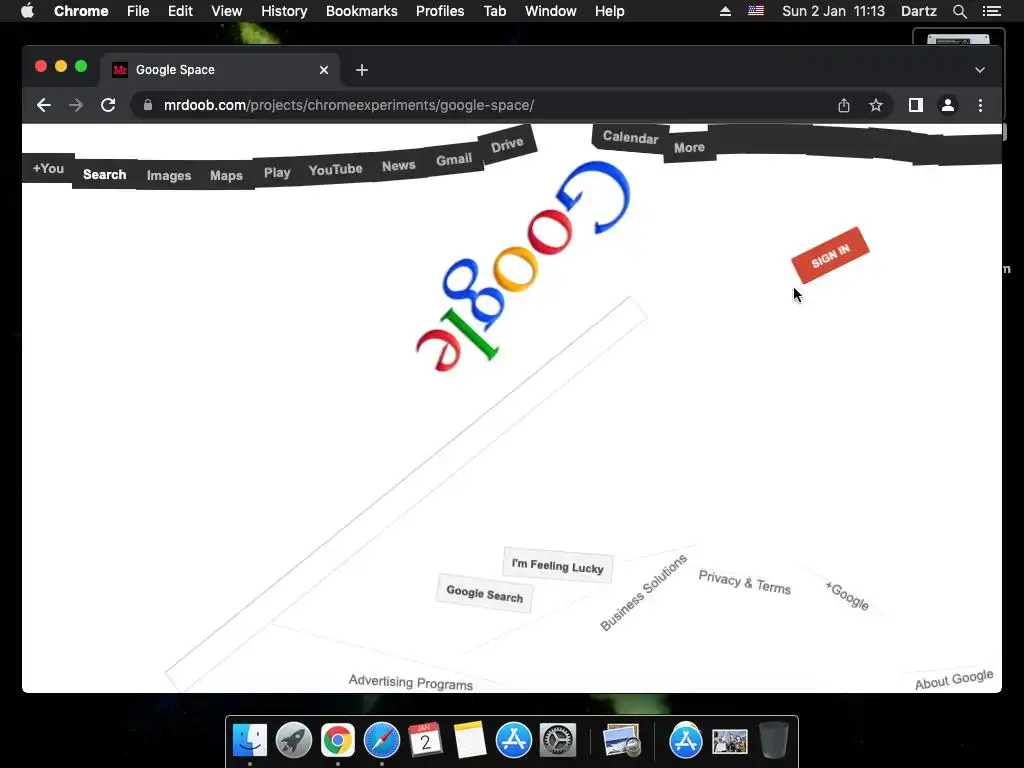Open the Chrome profile avatar icon
The height and width of the screenshot is (768, 1024).
coord(948,105)
